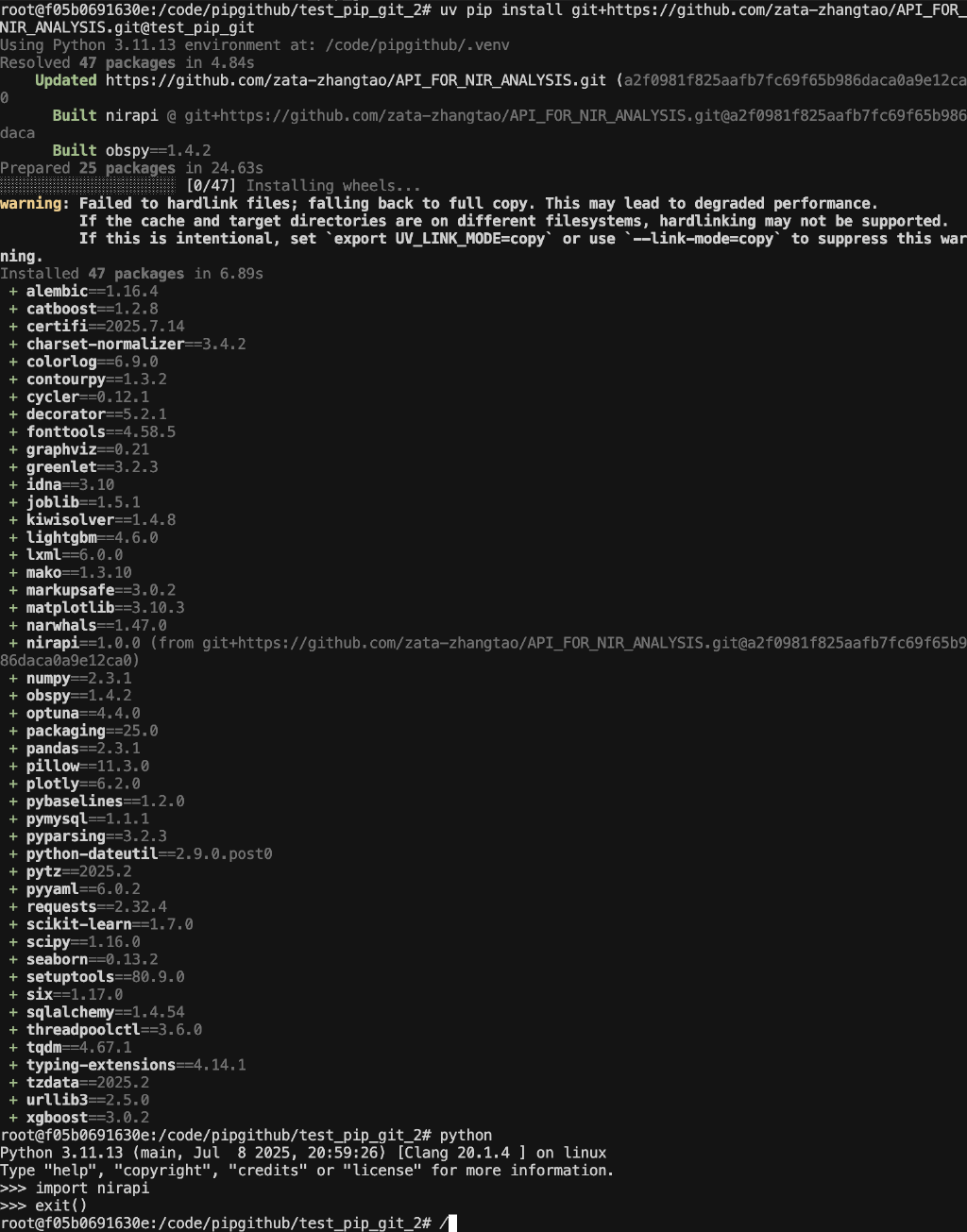The width and height of the screenshot is (967, 1232).
Task: Select the catboost==1.2.8 package line
Action: pos(92,309)
